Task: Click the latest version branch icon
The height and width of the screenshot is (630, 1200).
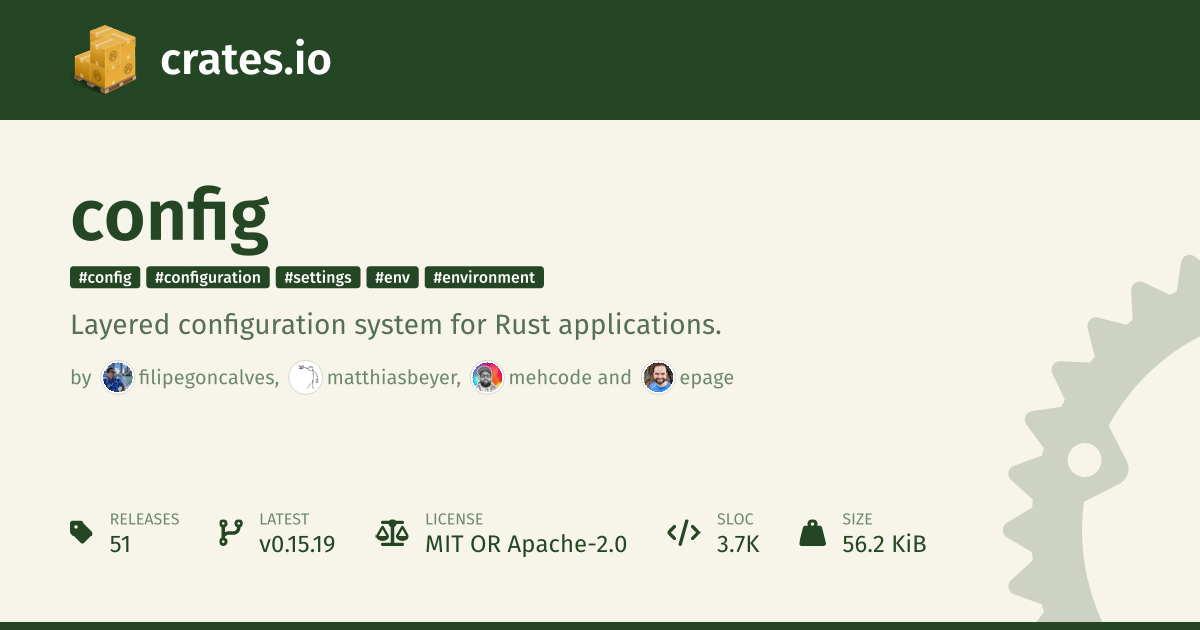Action: (230, 532)
